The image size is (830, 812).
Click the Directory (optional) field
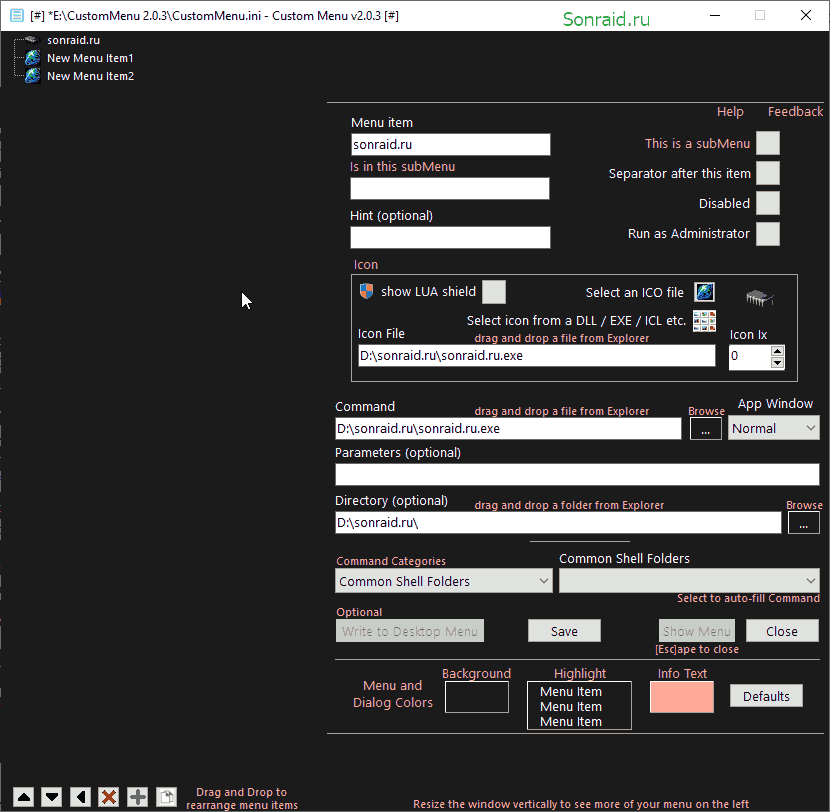[x=558, y=522]
